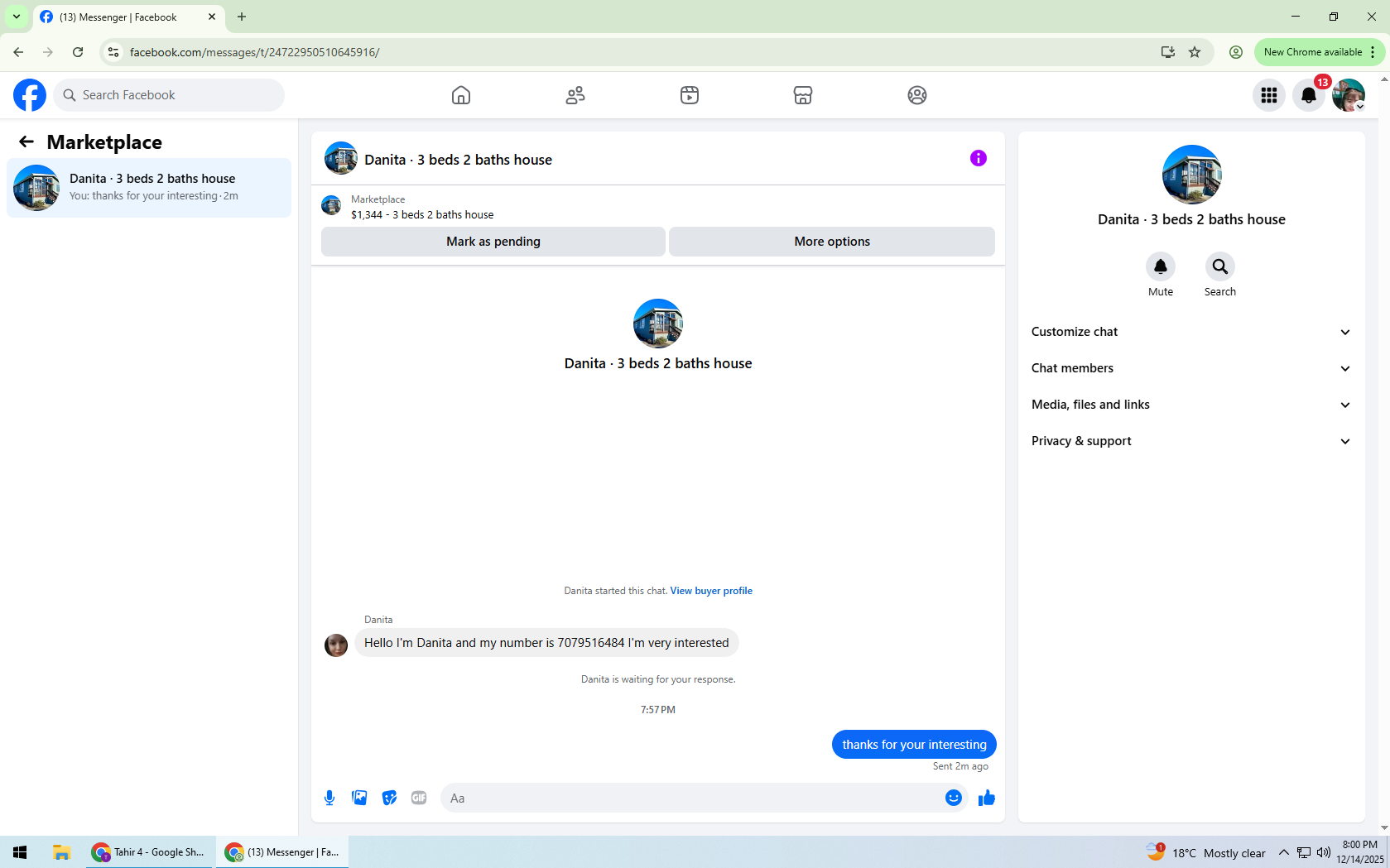
Task: View site information icon in address bar
Action: (113, 52)
